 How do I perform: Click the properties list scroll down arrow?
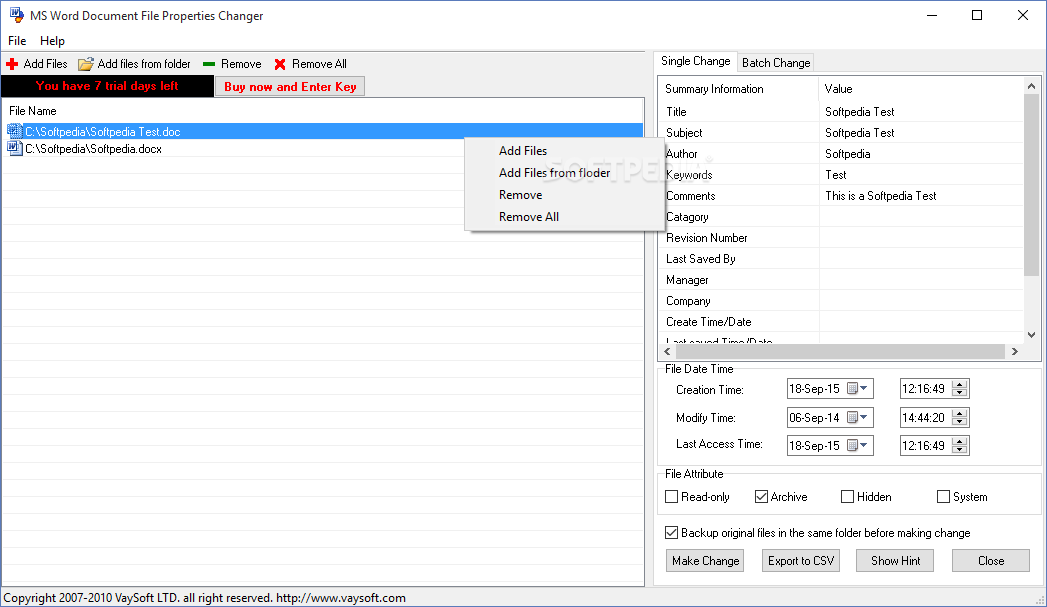coord(1031,335)
